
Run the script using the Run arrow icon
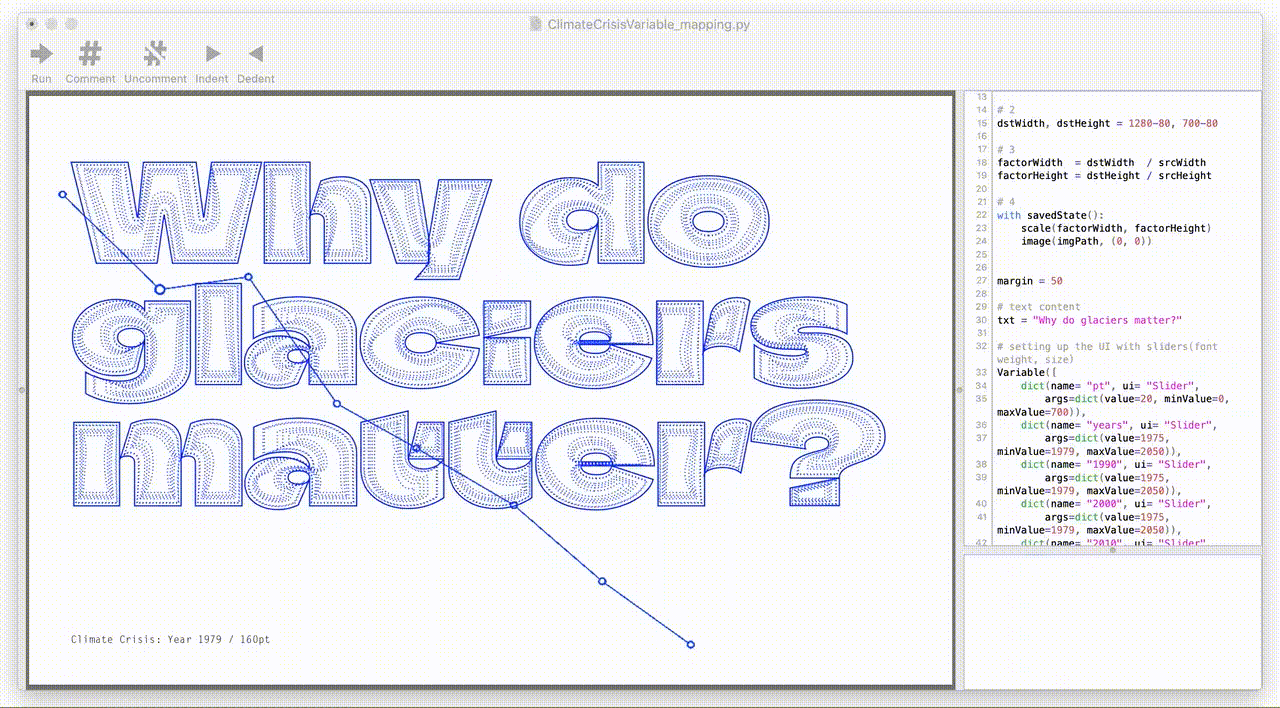click(41, 54)
